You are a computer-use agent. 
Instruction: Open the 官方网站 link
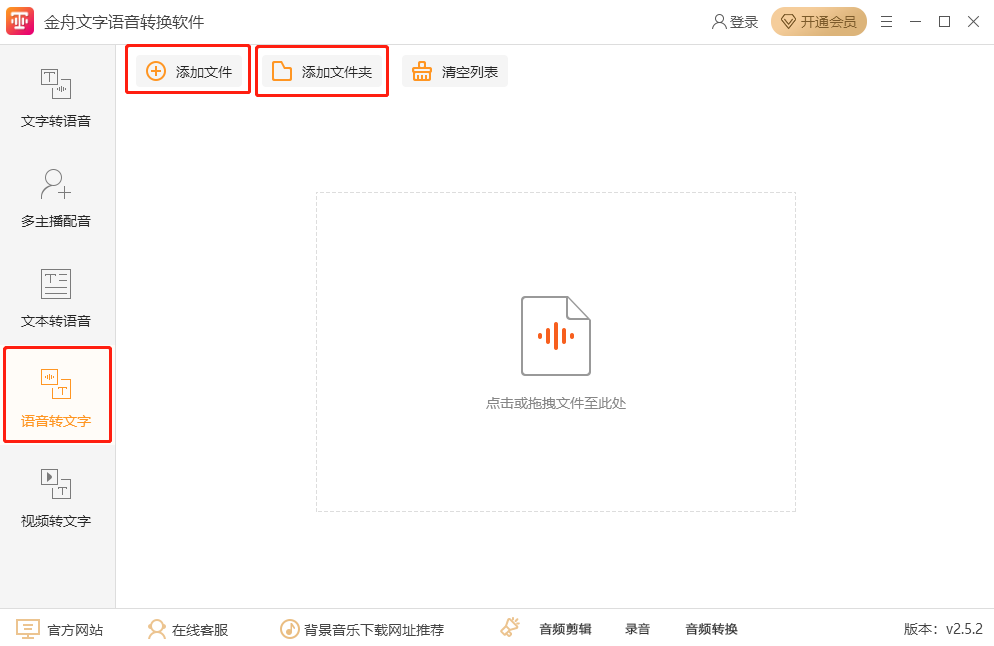coord(59,630)
